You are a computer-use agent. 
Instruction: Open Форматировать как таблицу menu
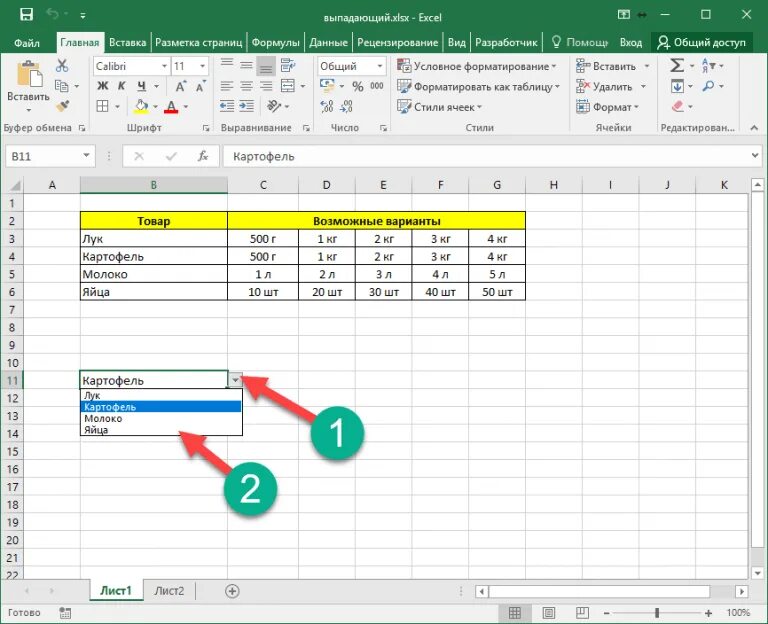click(478, 87)
